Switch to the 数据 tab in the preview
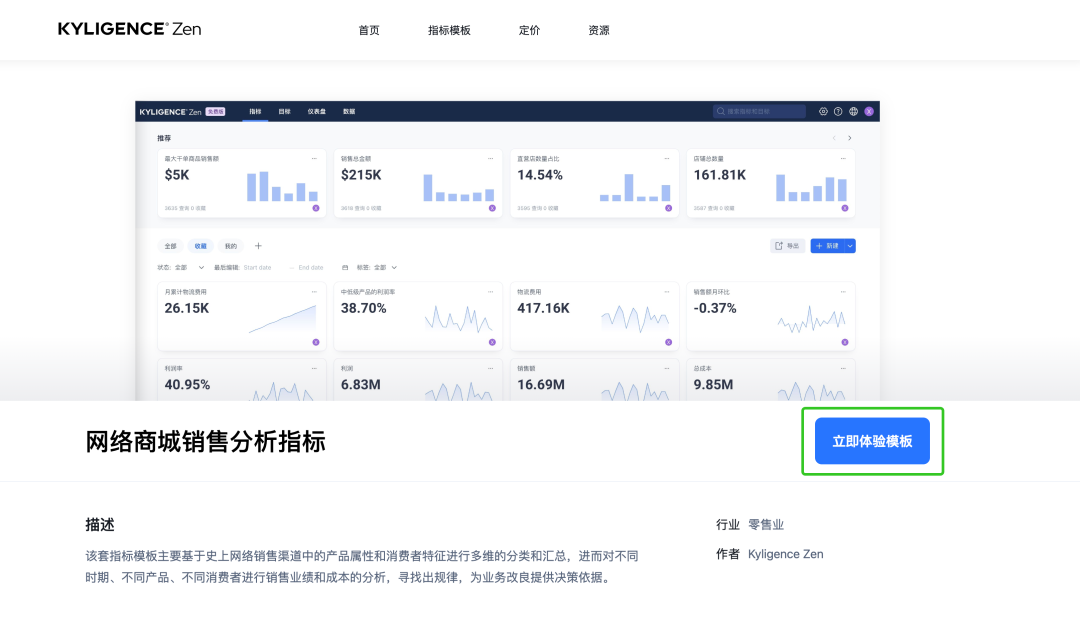 pyautogui.click(x=349, y=112)
